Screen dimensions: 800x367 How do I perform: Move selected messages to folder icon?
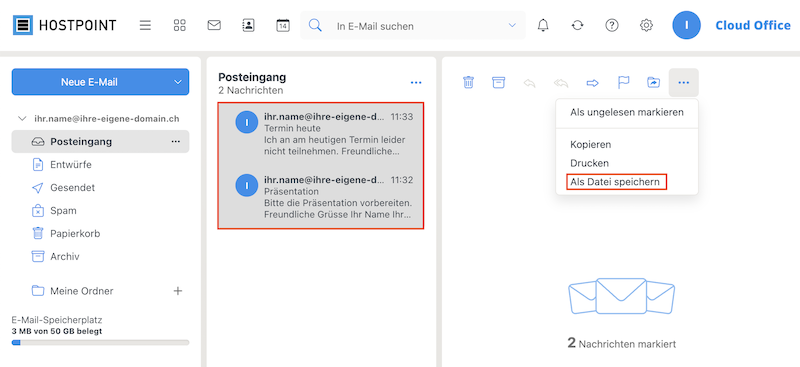point(654,82)
